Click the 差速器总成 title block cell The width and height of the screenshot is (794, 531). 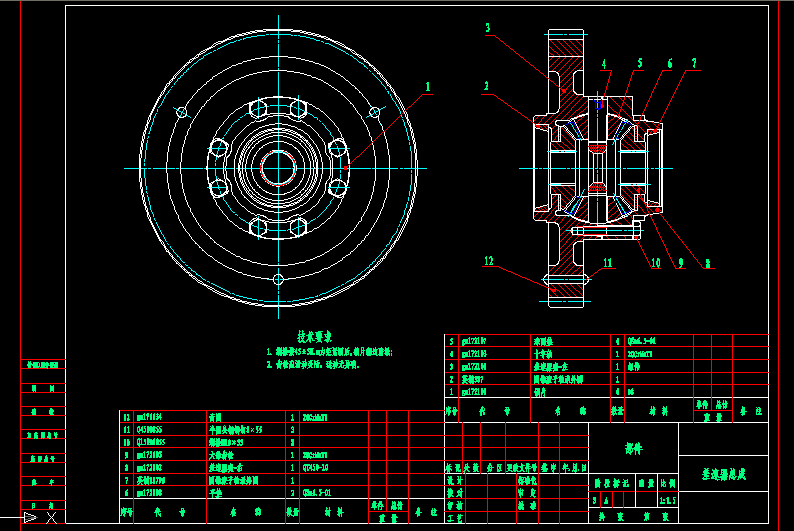coord(724,475)
